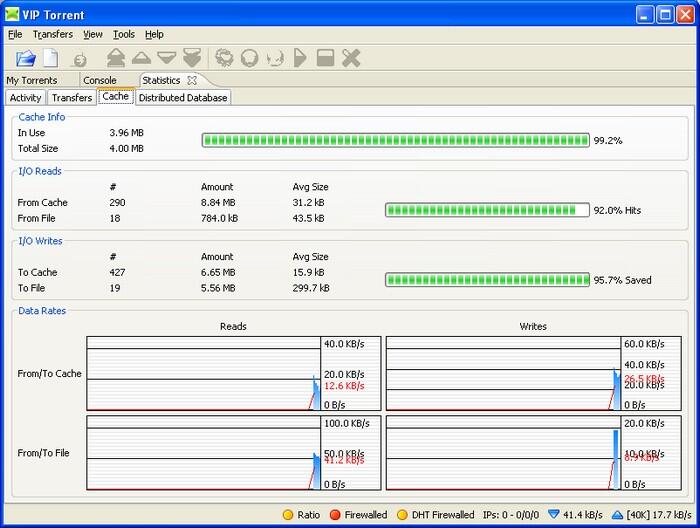Move torrent to bottom of queue

coord(192,58)
